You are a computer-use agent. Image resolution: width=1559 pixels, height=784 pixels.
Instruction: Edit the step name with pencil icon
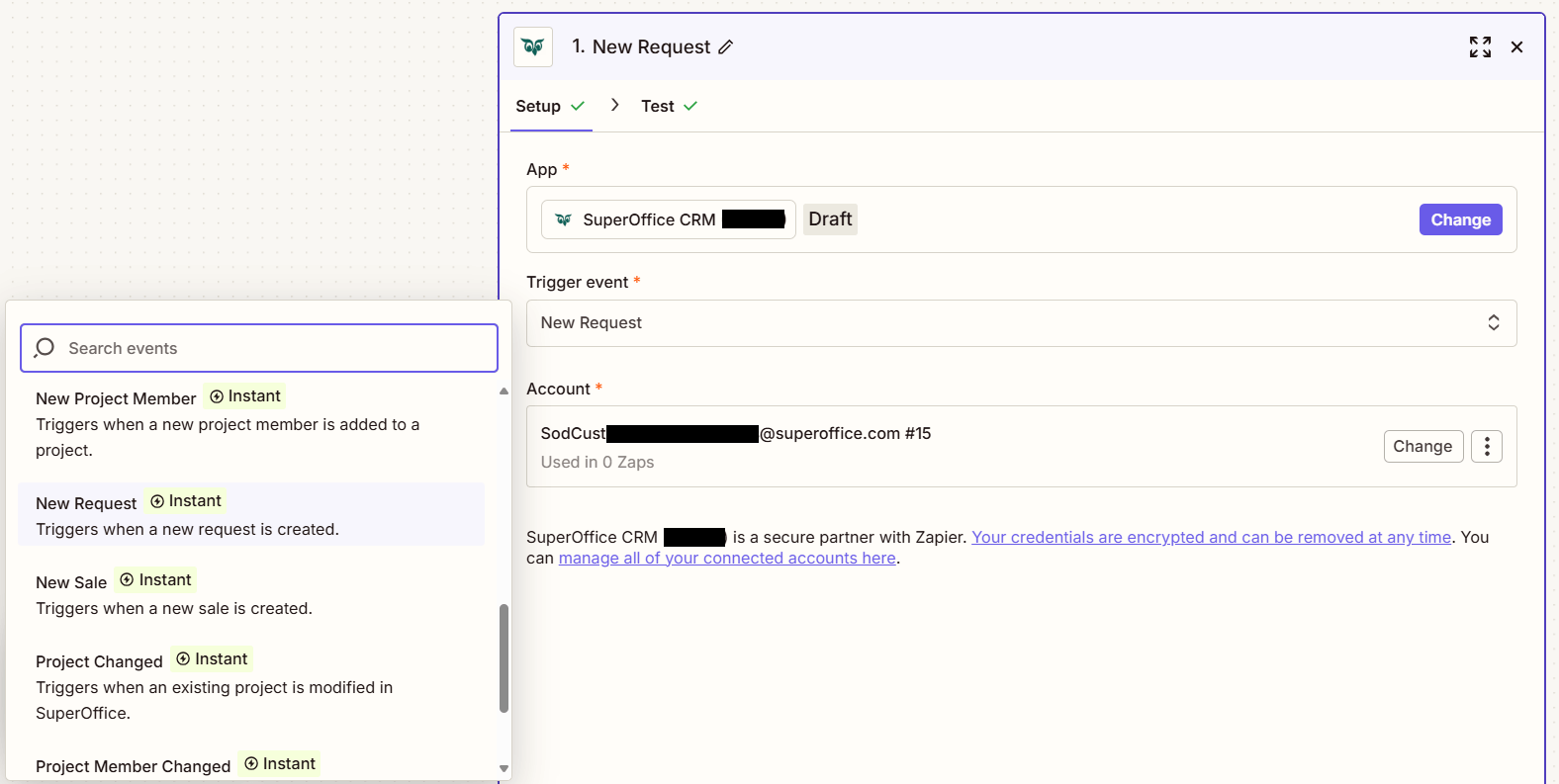(725, 47)
